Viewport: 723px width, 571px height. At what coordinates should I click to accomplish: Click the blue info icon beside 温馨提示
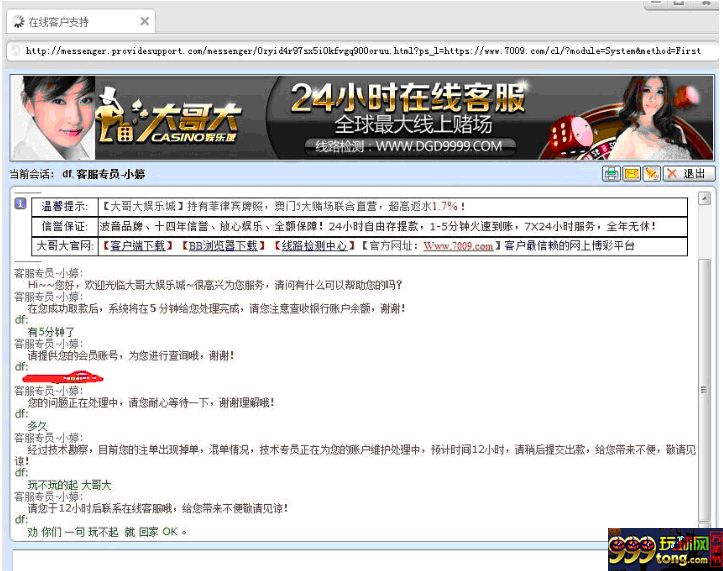tap(20, 203)
